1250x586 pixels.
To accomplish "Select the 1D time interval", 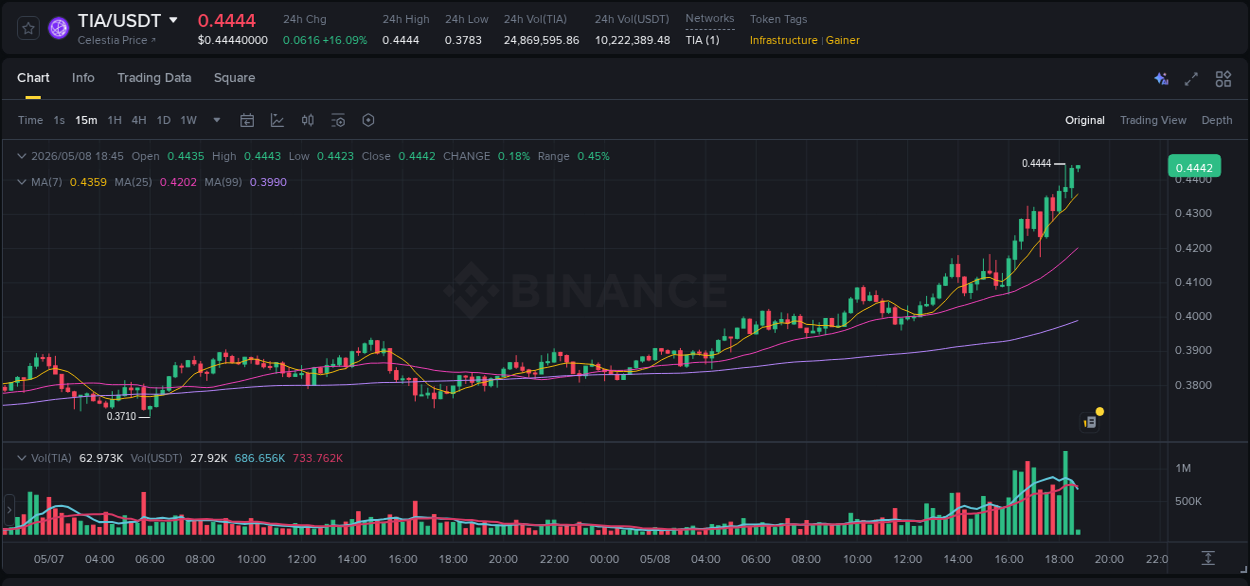I will tap(163, 120).
